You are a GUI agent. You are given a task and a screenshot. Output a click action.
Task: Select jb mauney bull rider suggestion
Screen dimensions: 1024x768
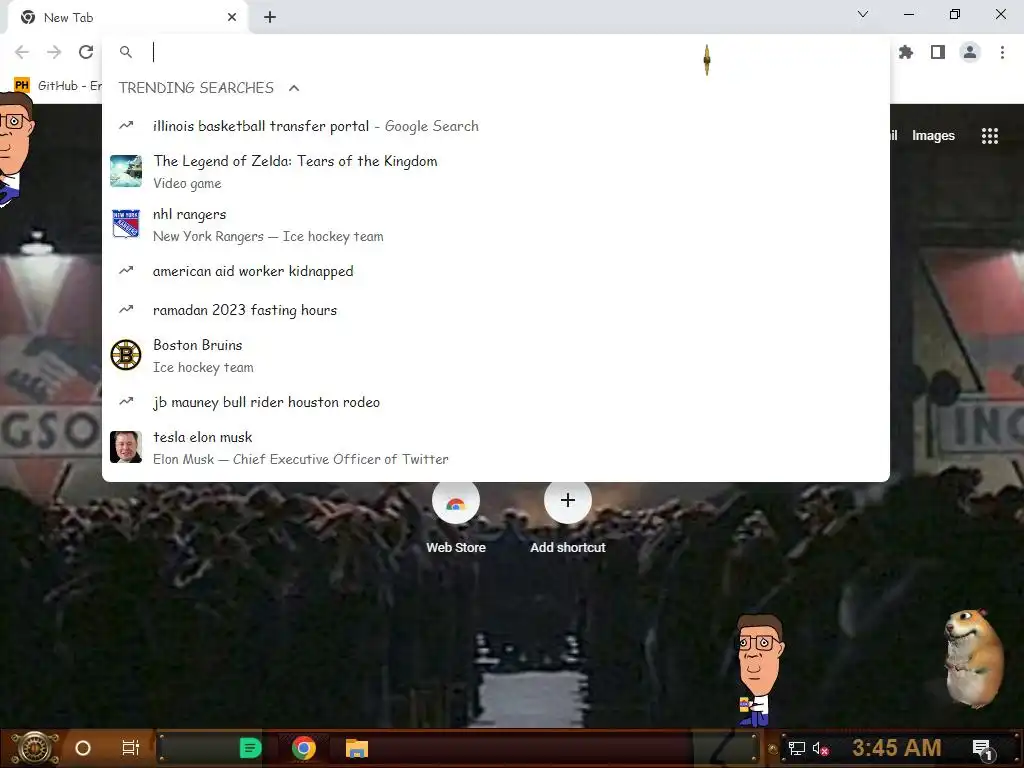(496, 402)
